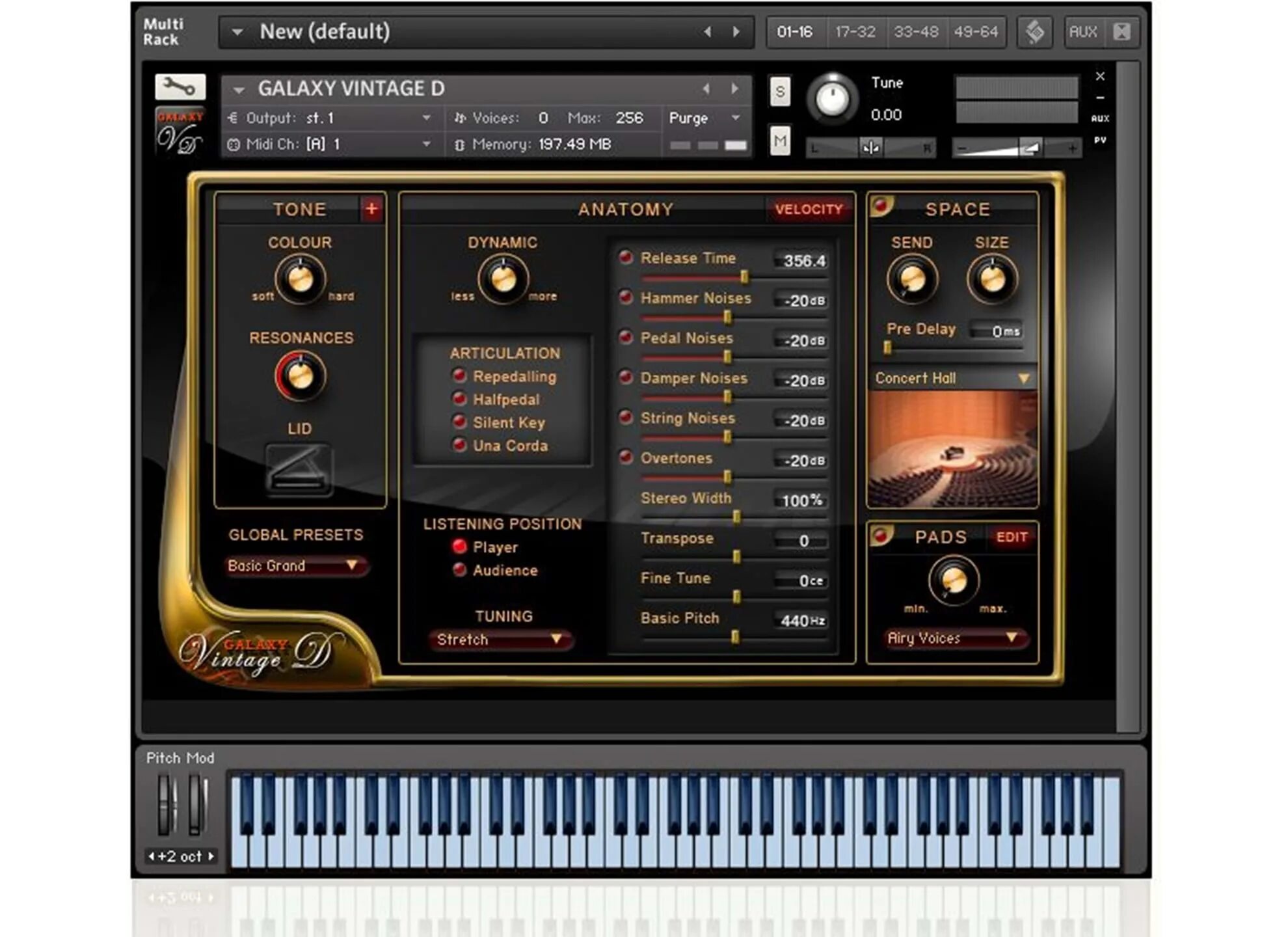Click the Kontakt logo icon in Multi Rack bar
Image resolution: width=1288 pixels, height=937 pixels.
[x=1034, y=32]
